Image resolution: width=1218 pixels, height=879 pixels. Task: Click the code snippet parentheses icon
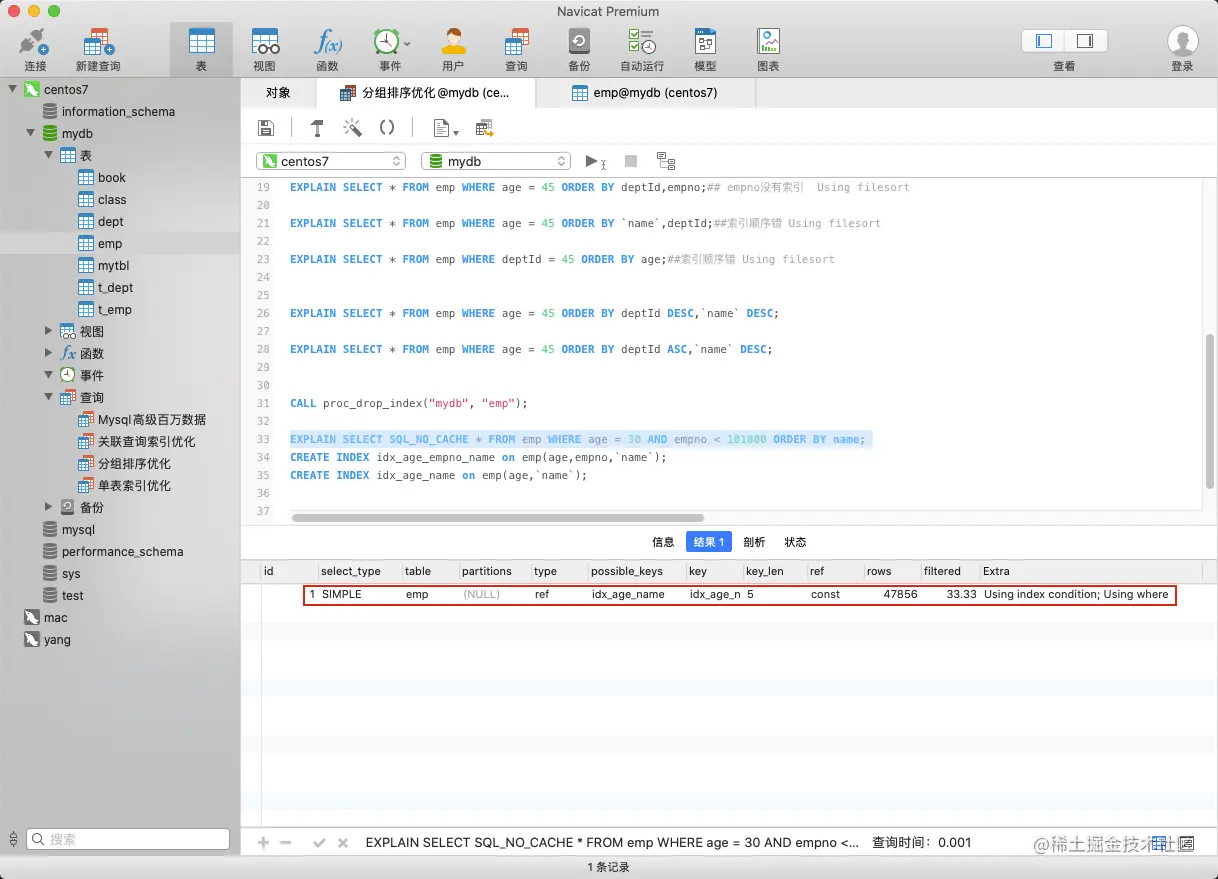tap(387, 128)
